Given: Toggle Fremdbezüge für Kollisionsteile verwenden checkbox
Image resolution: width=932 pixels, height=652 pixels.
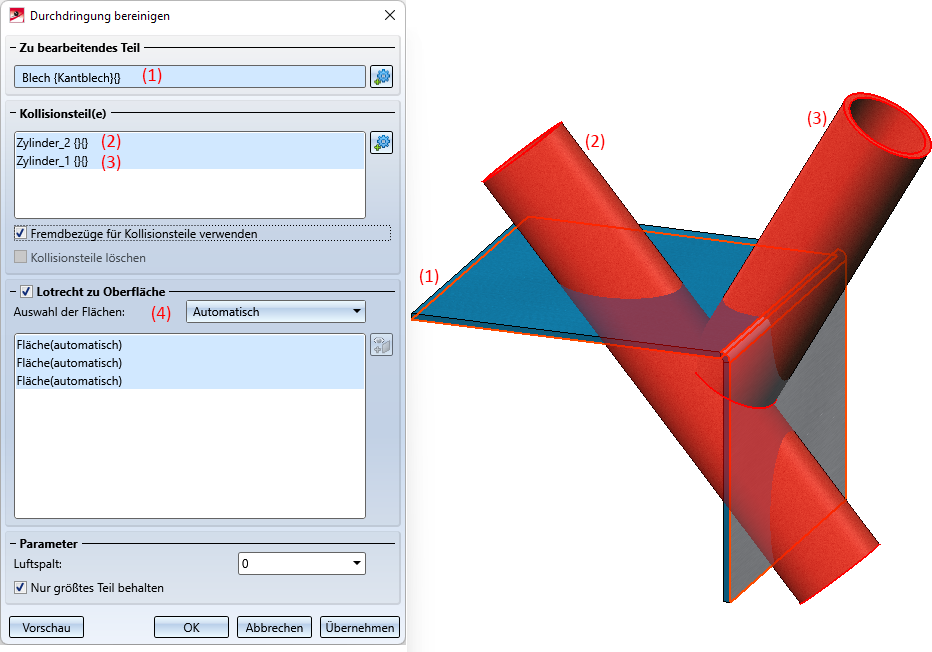Looking at the screenshot, I should [21, 234].
